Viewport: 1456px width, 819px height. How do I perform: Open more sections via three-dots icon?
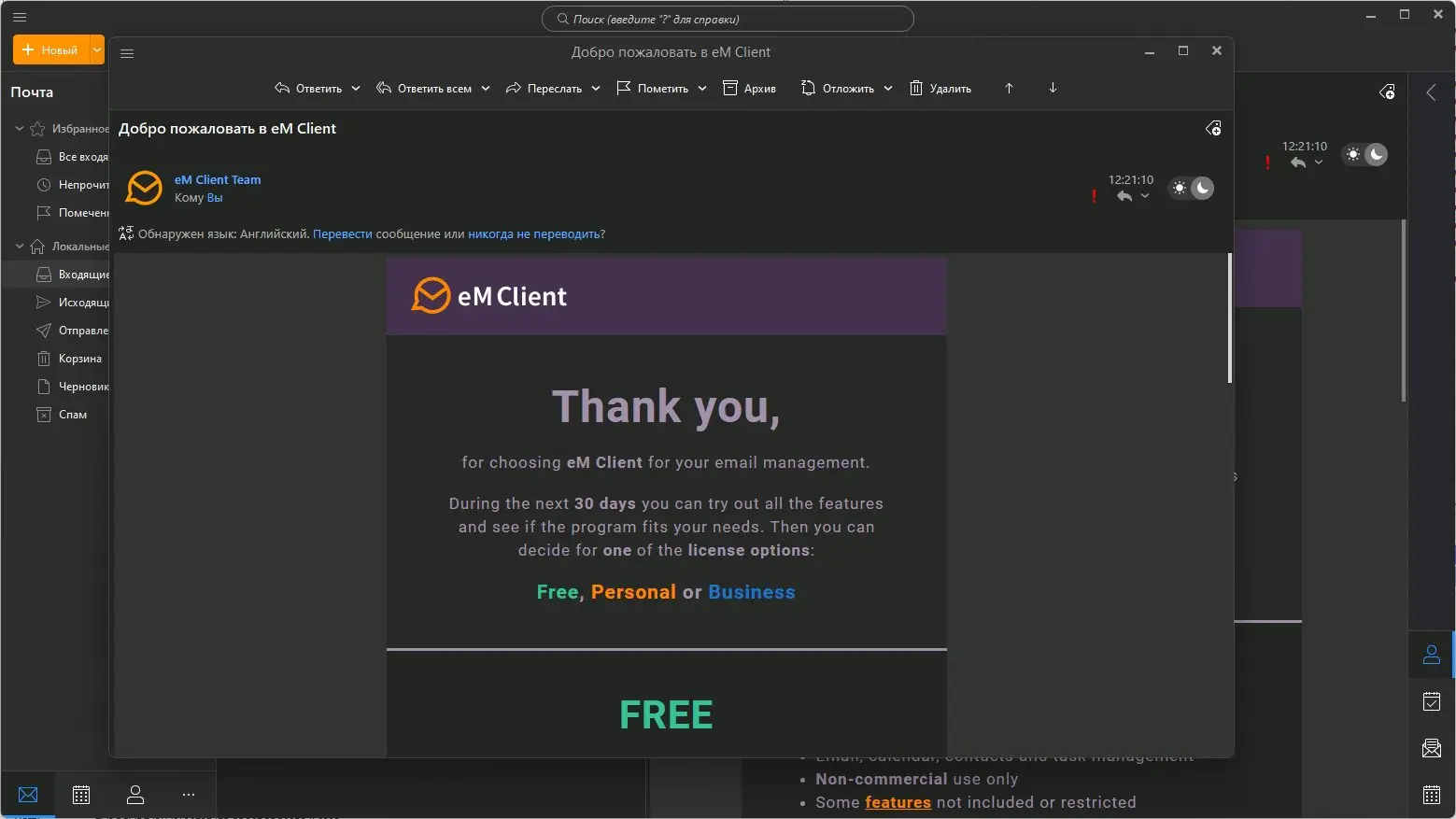point(189,795)
